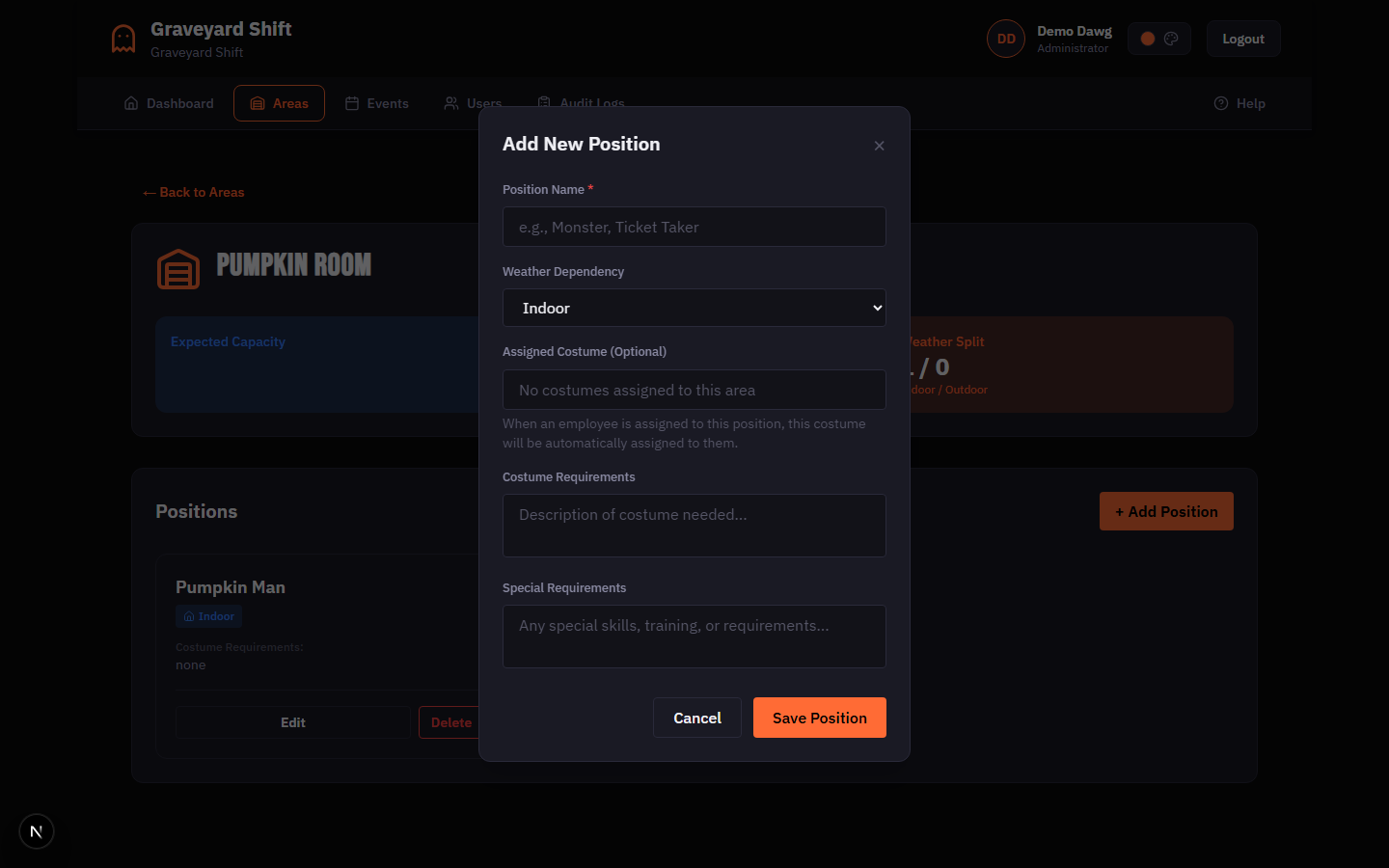The image size is (1389, 868).
Task: Close the Add New Position modal with X
Action: click(x=879, y=146)
